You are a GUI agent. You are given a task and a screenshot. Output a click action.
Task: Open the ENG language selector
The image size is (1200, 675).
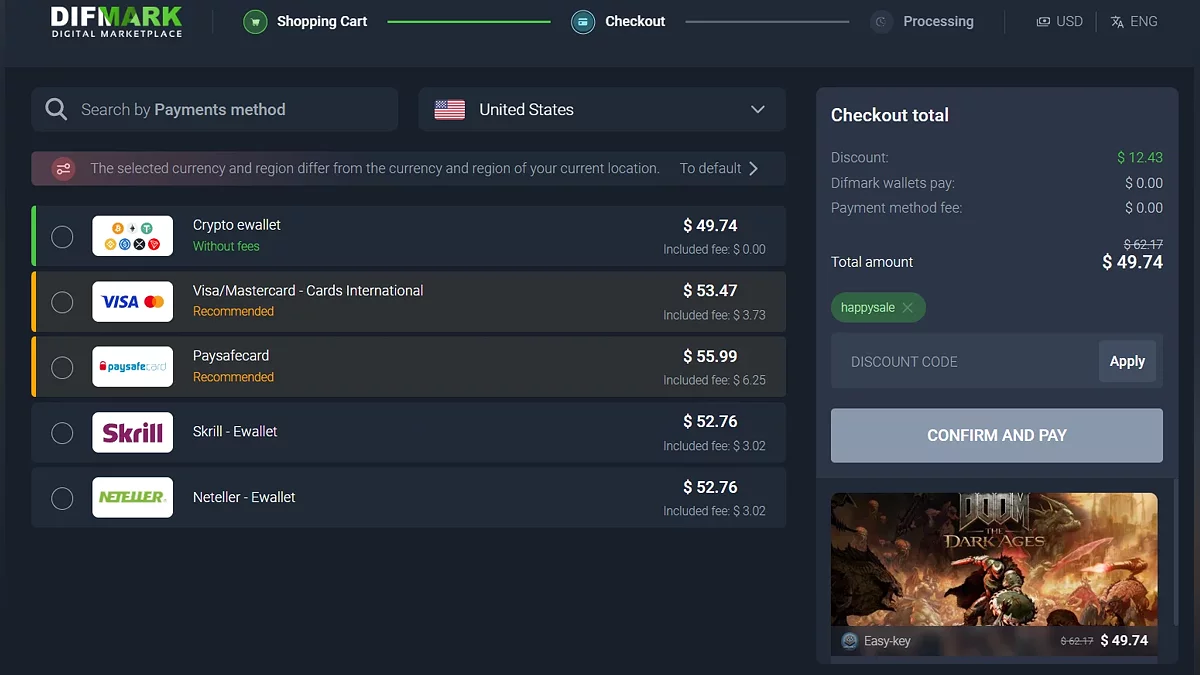point(1134,21)
